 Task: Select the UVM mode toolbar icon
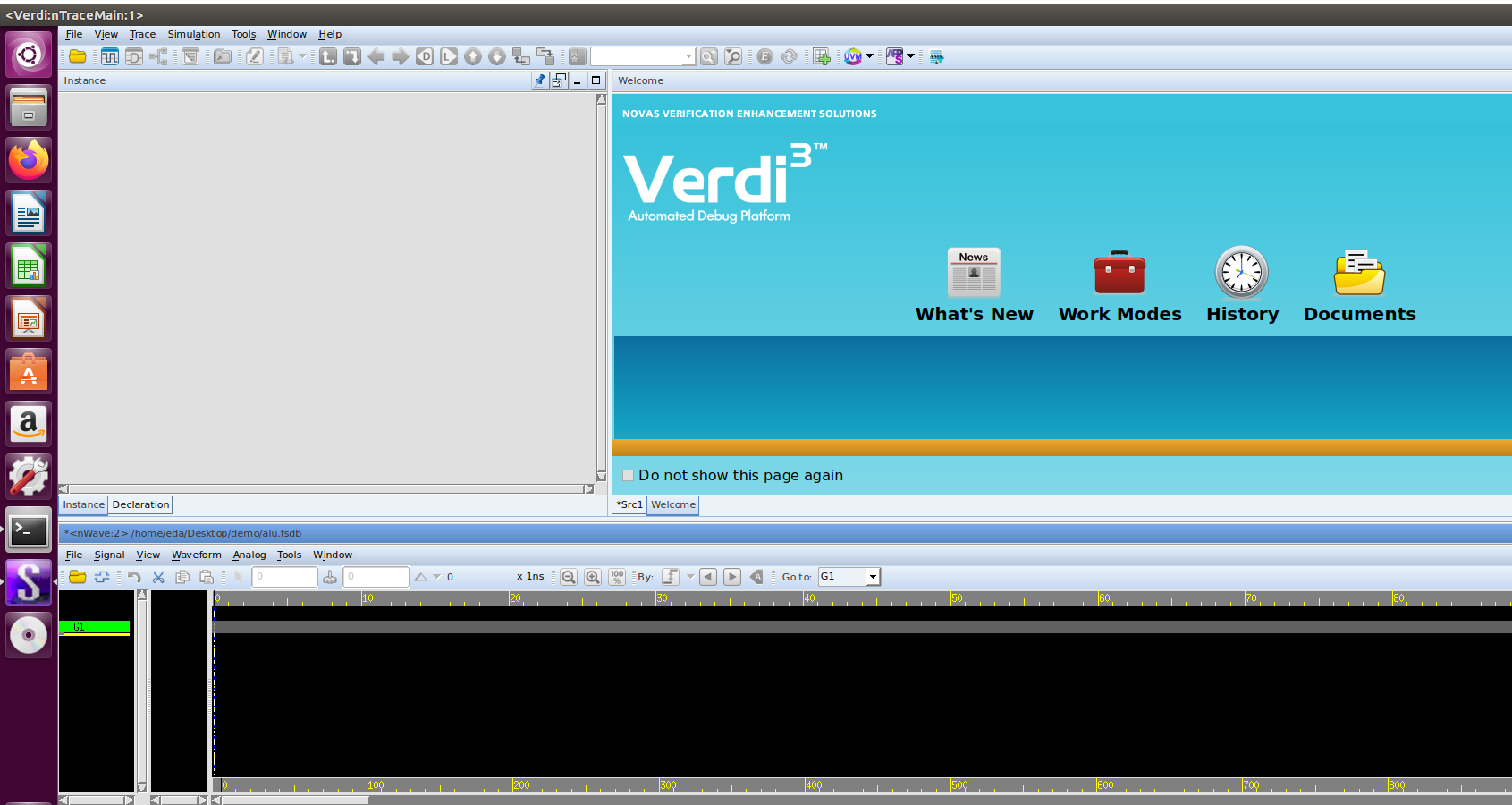click(x=855, y=55)
